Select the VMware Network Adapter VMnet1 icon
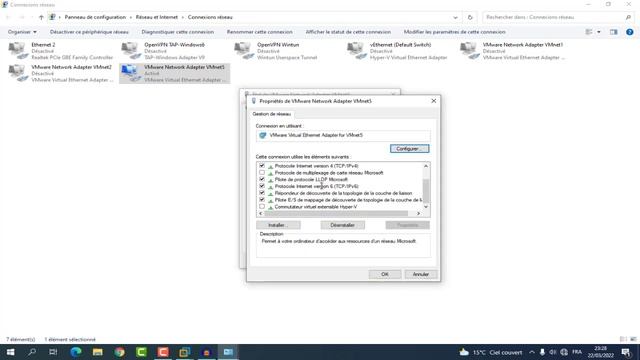Screen dimensions: 640x360 pos(470,51)
